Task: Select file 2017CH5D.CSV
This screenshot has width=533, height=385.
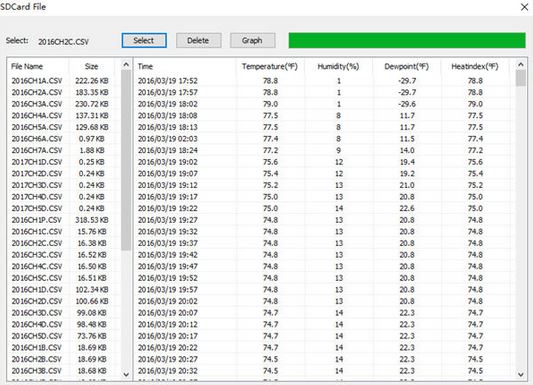Action: [37, 208]
